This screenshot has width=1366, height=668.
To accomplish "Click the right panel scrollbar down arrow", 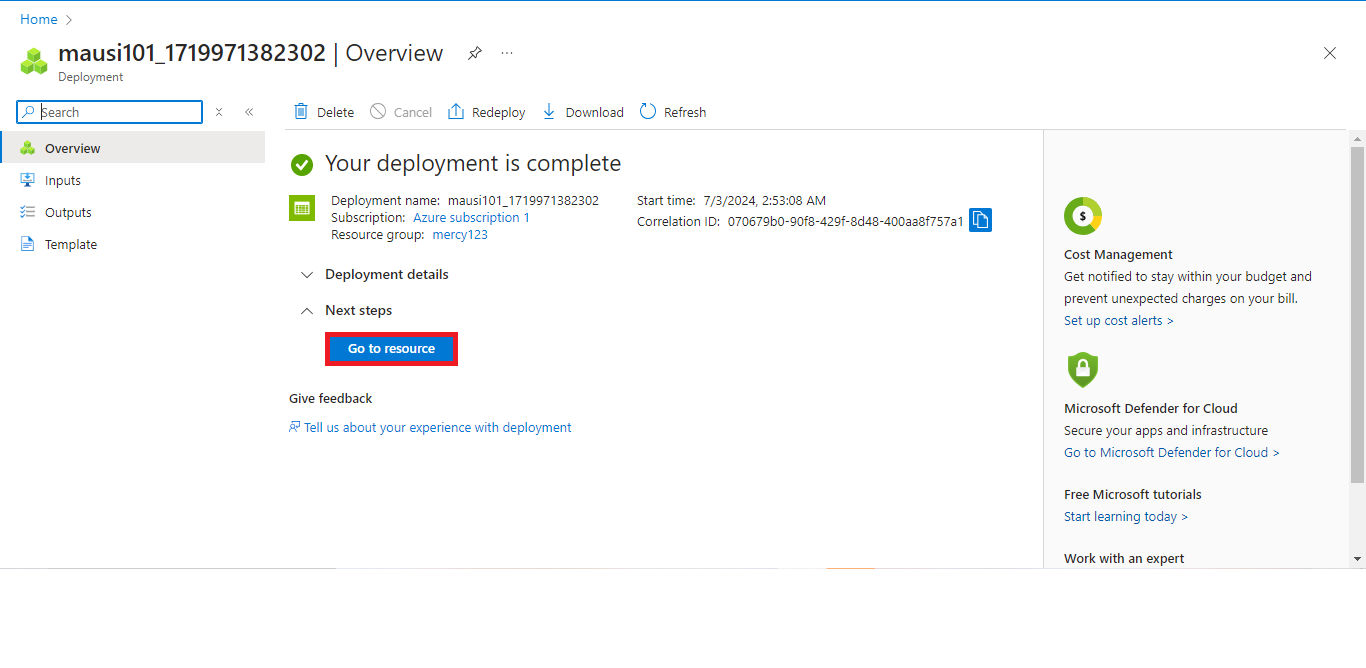I will 1357,559.
